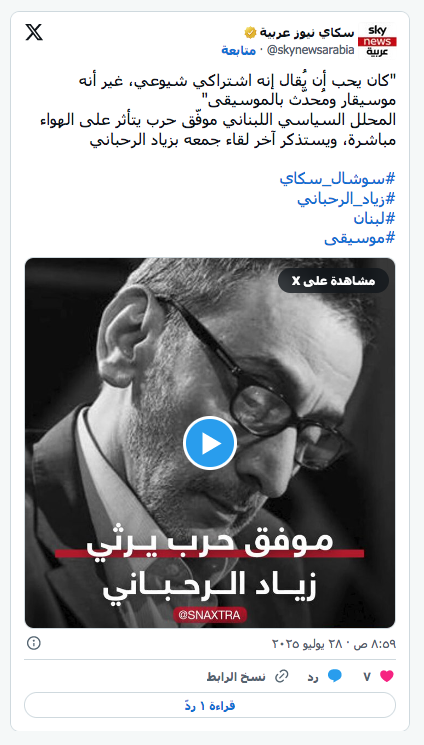Play the embedded video
This screenshot has width=424, height=745.
210,443
